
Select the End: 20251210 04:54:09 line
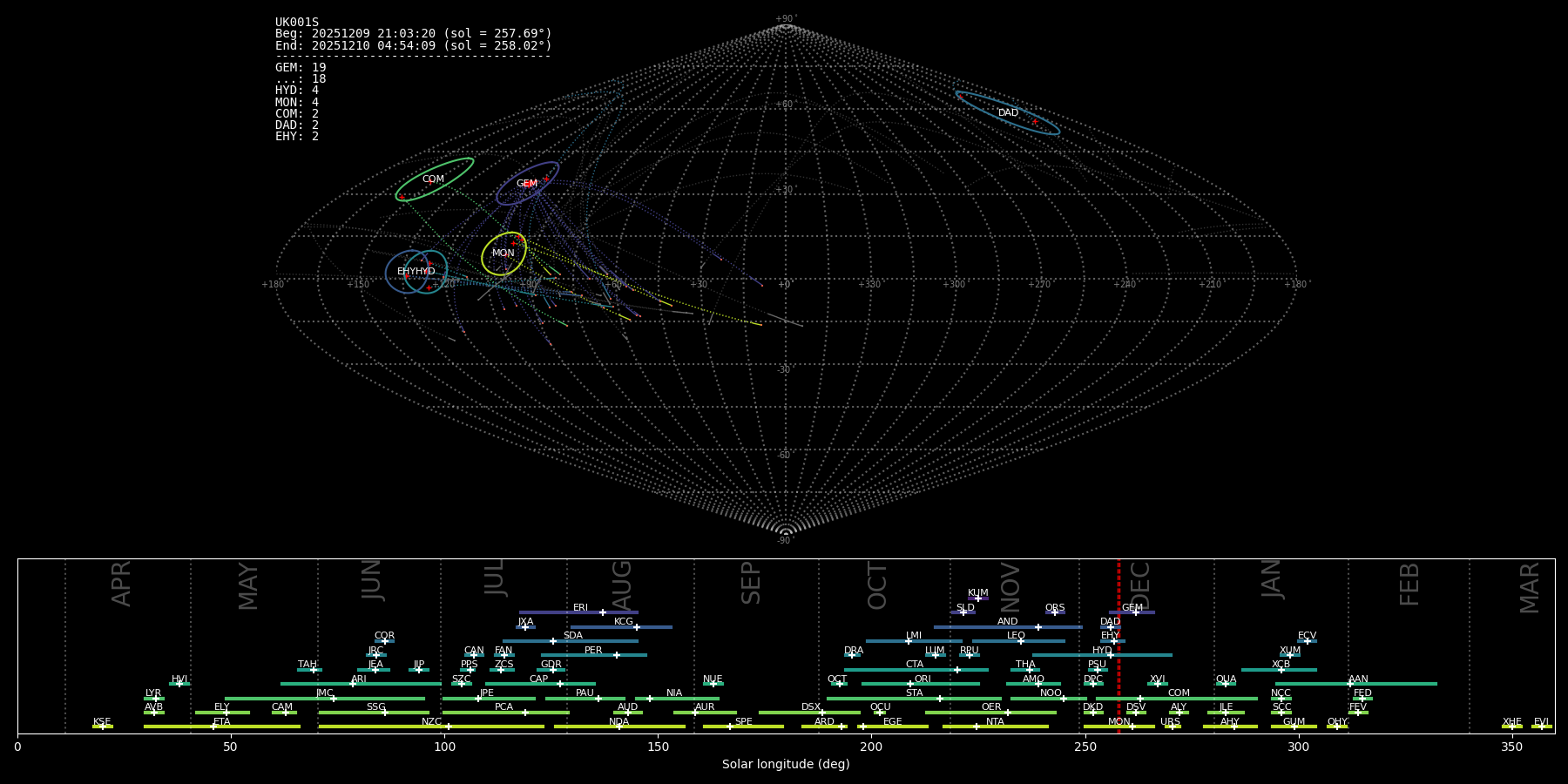pyautogui.click(x=414, y=45)
